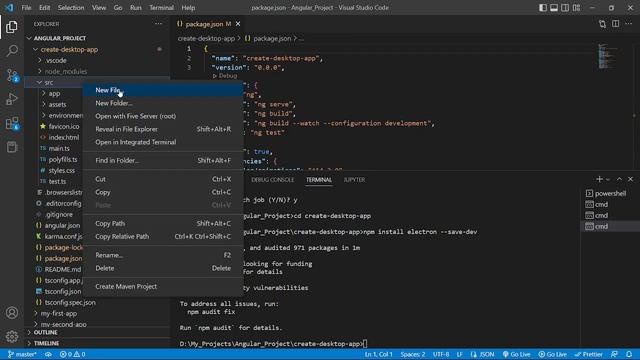
Task: Expand the Timeline section
Action: pyautogui.click(x=98, y=343)
